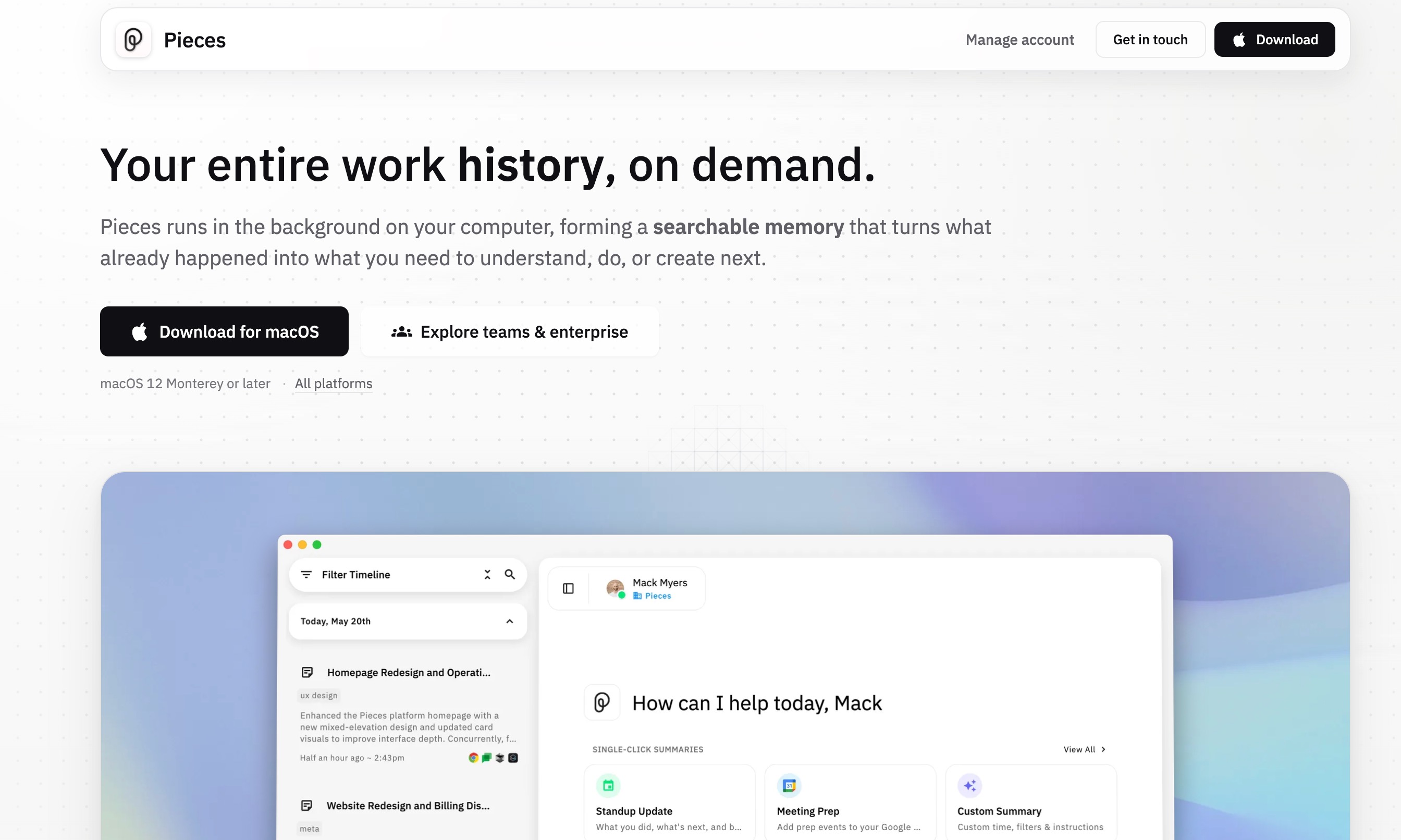Click the header Download button
Viewport: 1401px width, 840px height.
[1274, 40]
